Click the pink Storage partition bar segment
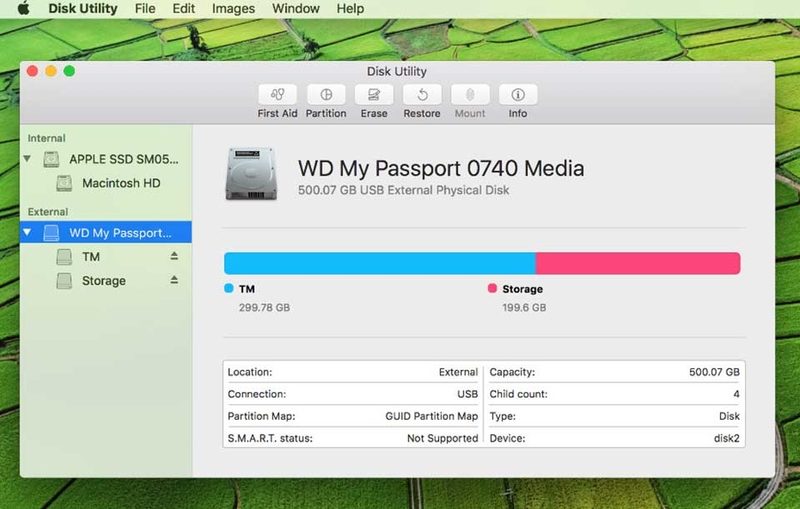The width and height of the screenshot is (800, 509). pos(638,263)
